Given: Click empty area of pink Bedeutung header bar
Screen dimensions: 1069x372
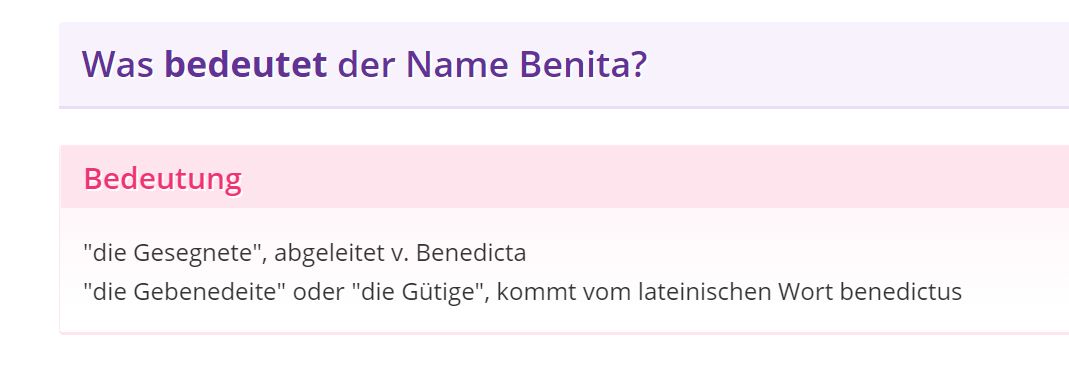Looking at the screenshot, I should [x=654, y=177].
